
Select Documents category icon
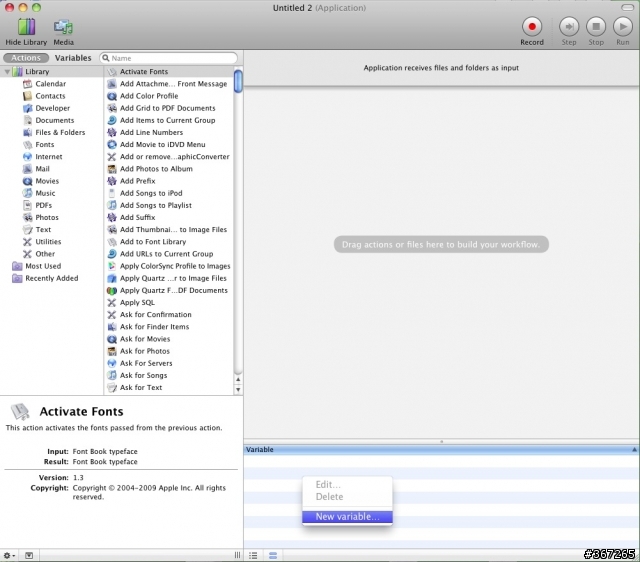click(27, 120)
